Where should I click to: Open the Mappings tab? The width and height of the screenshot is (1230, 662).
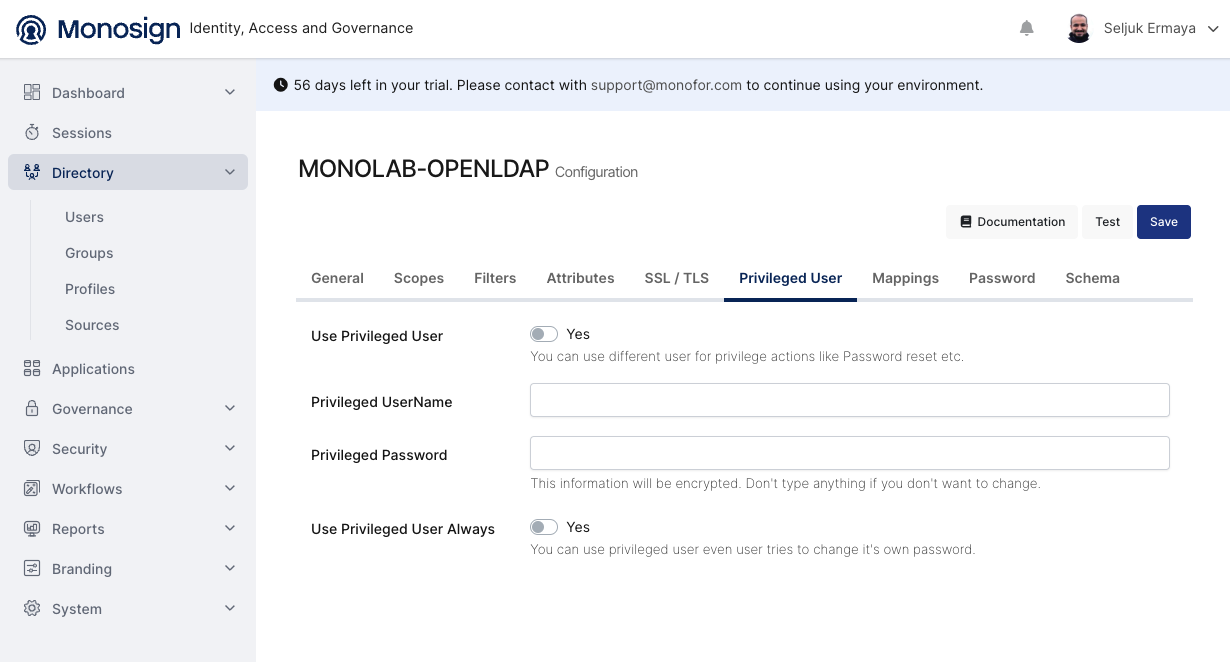905,278
